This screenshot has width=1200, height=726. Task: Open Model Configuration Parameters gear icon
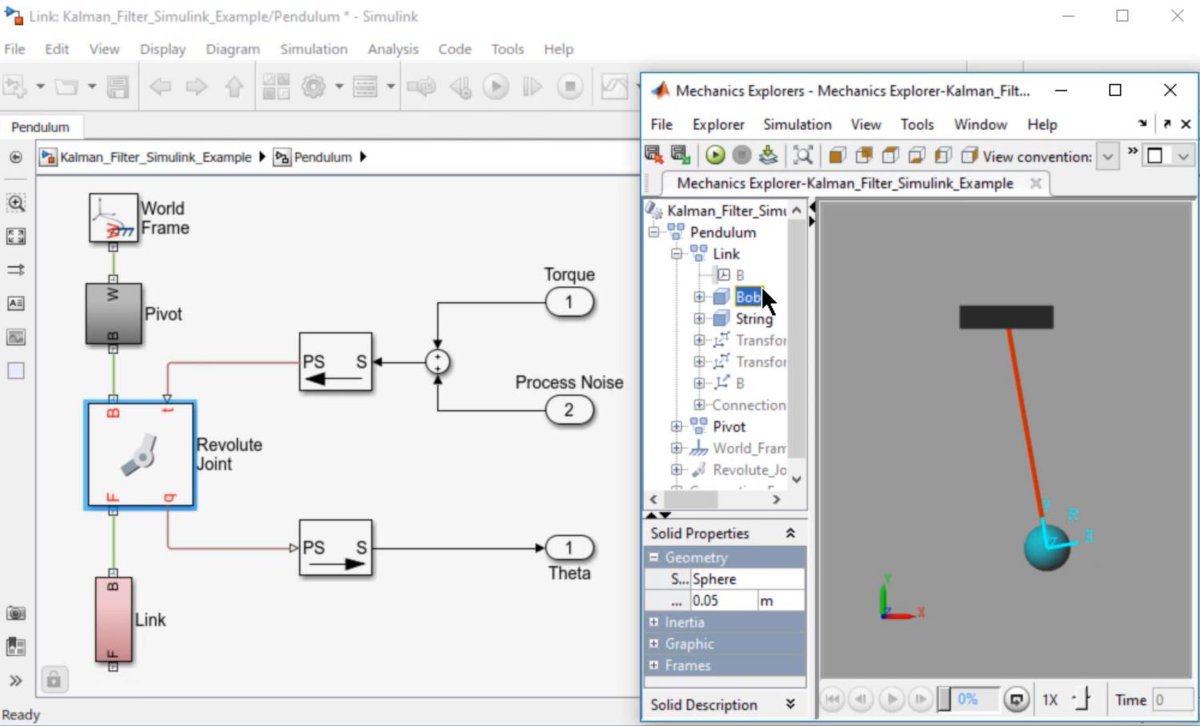(x=312, y=86)
